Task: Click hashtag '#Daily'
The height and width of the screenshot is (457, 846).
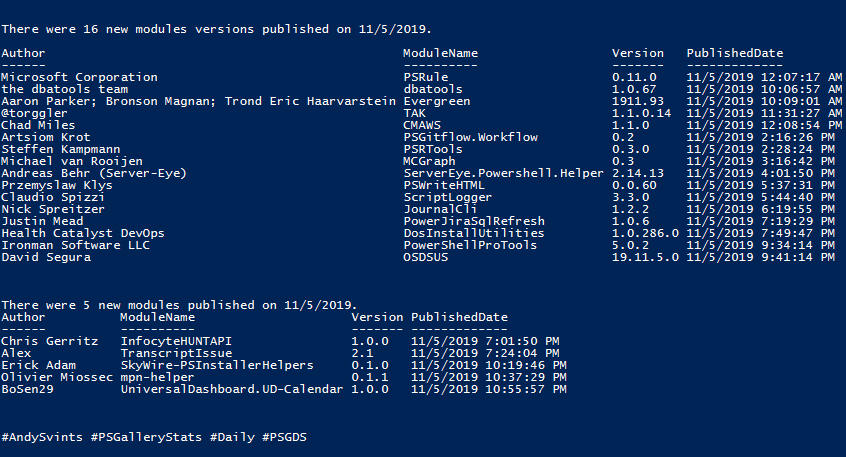Action: [232, 436]
